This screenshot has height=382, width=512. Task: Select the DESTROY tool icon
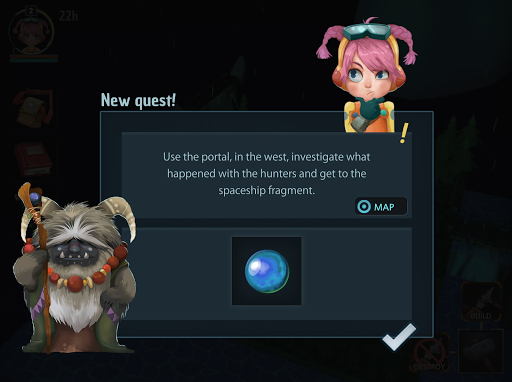point(430,353)
